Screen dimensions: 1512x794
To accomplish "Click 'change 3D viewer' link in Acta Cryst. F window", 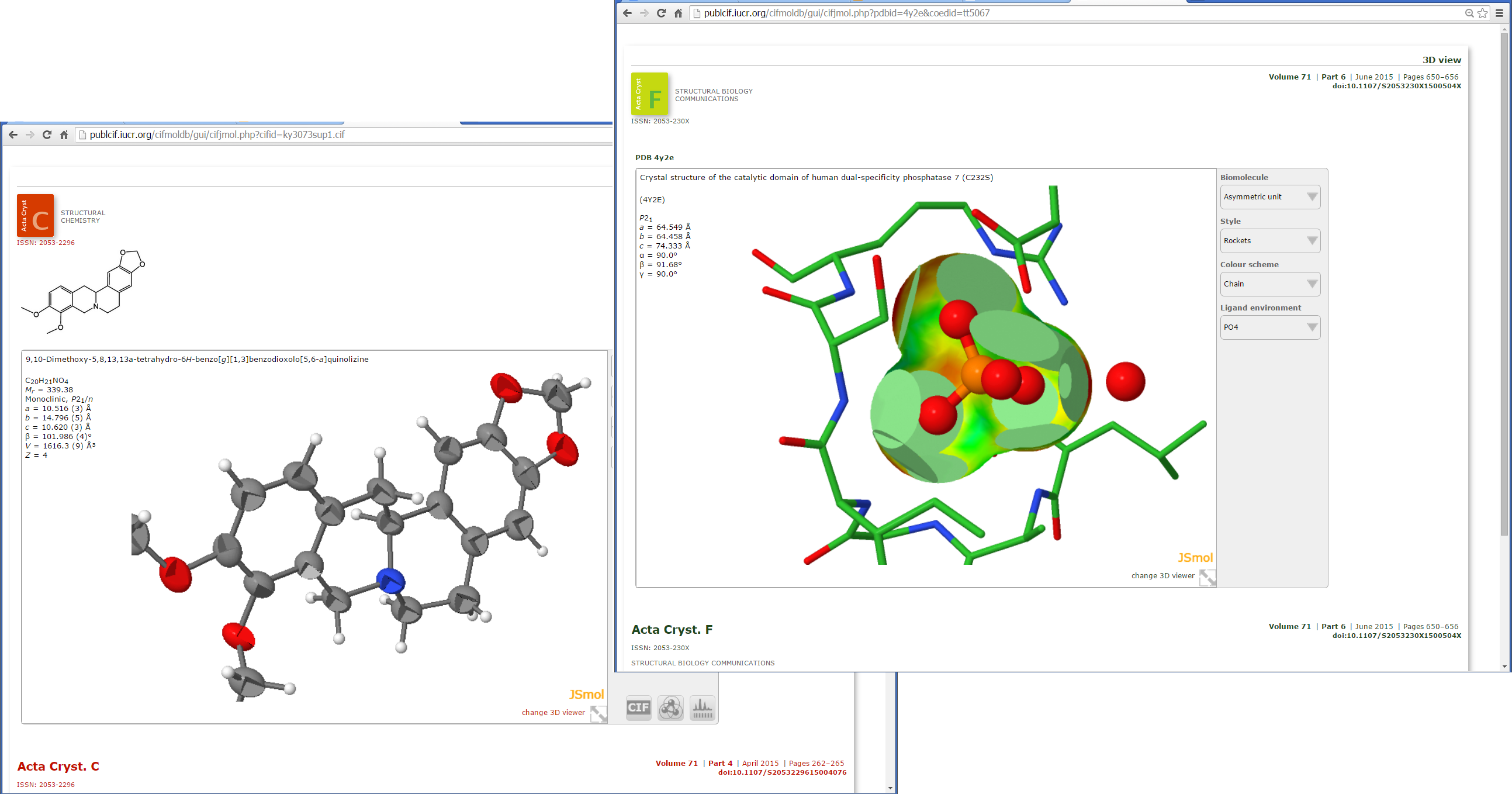I will pos(1162,575).
